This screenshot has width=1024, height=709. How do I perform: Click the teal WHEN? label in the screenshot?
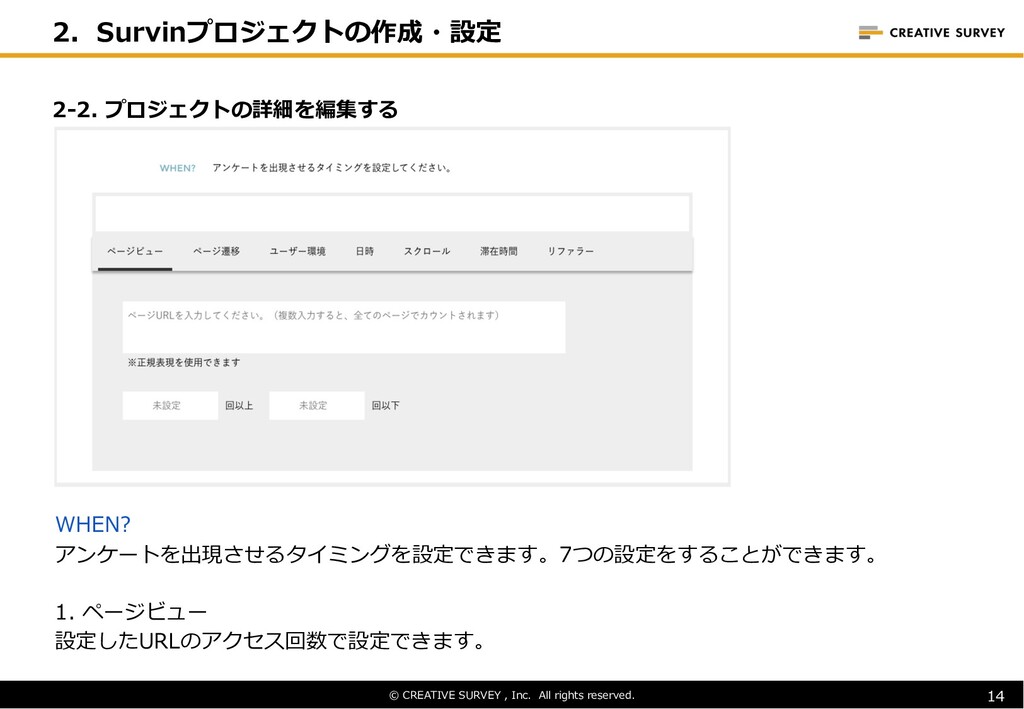coord(178,168)
